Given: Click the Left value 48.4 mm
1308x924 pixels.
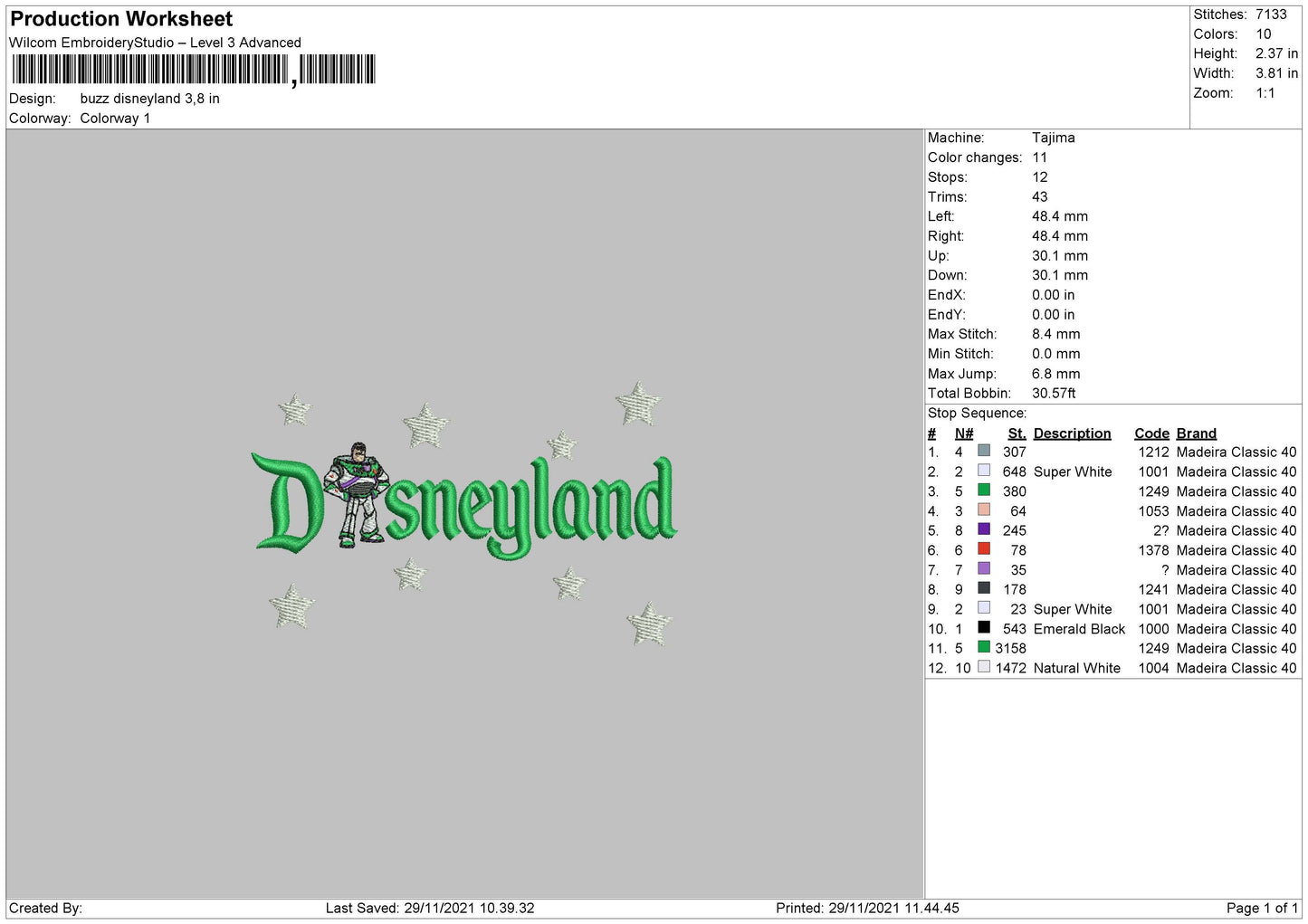Looking at the screenshot, I should click(1060, 216).
